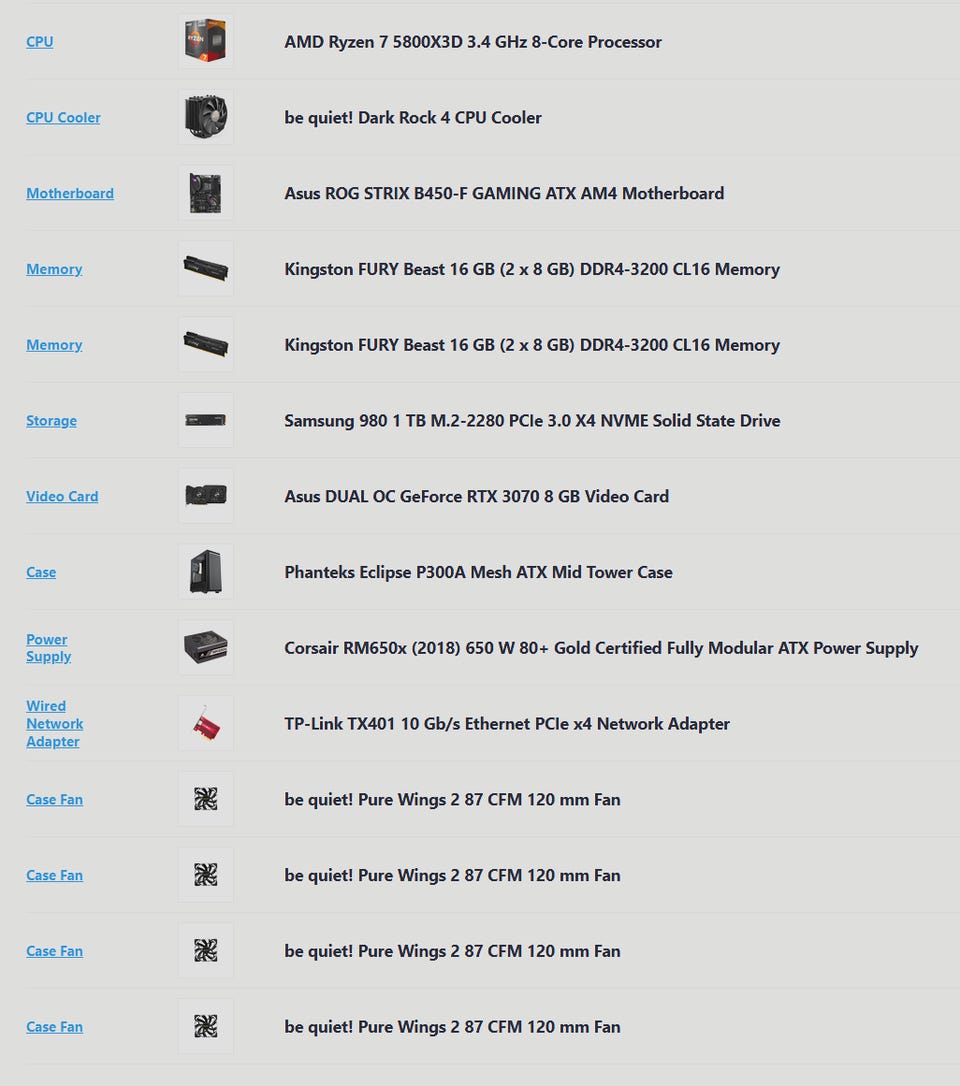This screenshot has height=1086, width=960.
Task: Click the red TP-Link TX401 adapter image
Action: (x=205, y=724)
